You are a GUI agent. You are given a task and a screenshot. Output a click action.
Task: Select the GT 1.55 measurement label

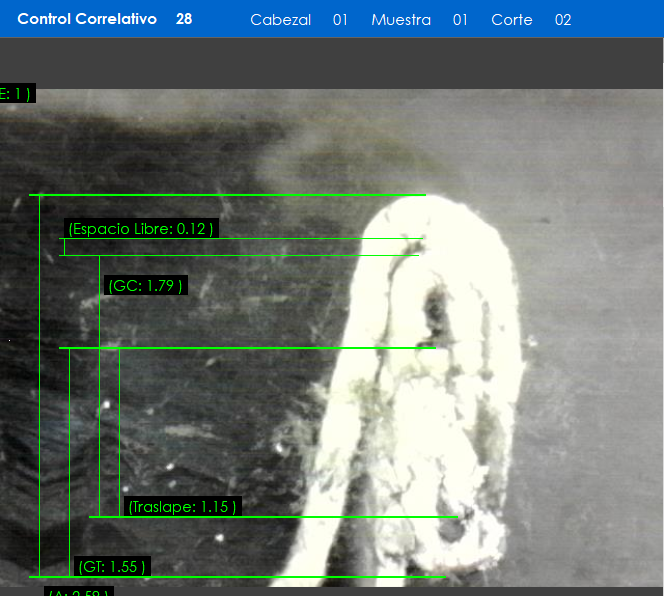pos(112,567)
